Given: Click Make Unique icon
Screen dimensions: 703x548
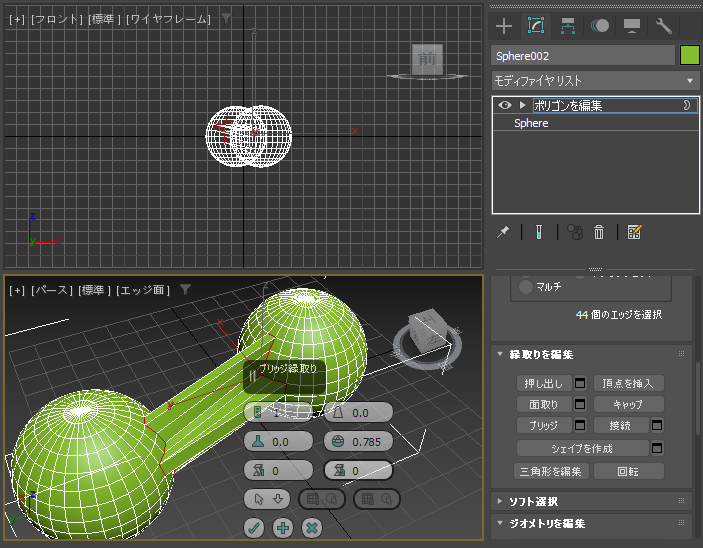Looking at the screenshot, I should click(575, 232).
